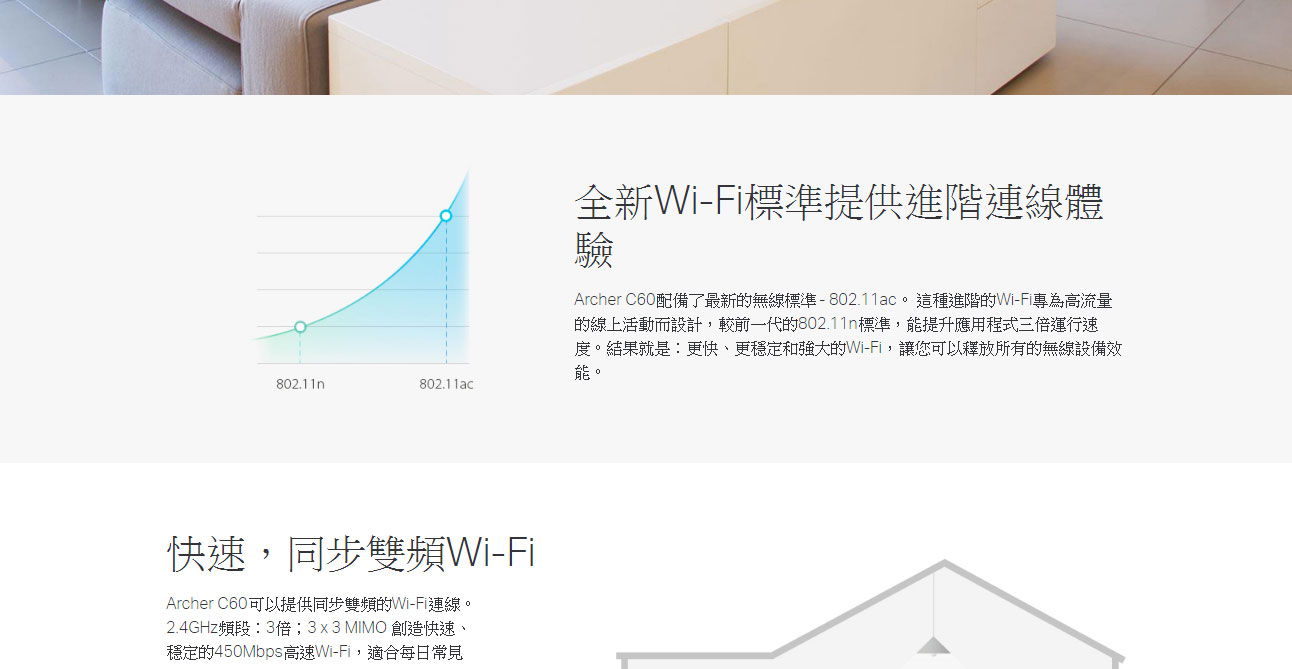This screenshot has height=669, width=1292.
Task: Click the paragraph starting Archer C60配備了最新的無線標準
Action: (x=848, y=336)
